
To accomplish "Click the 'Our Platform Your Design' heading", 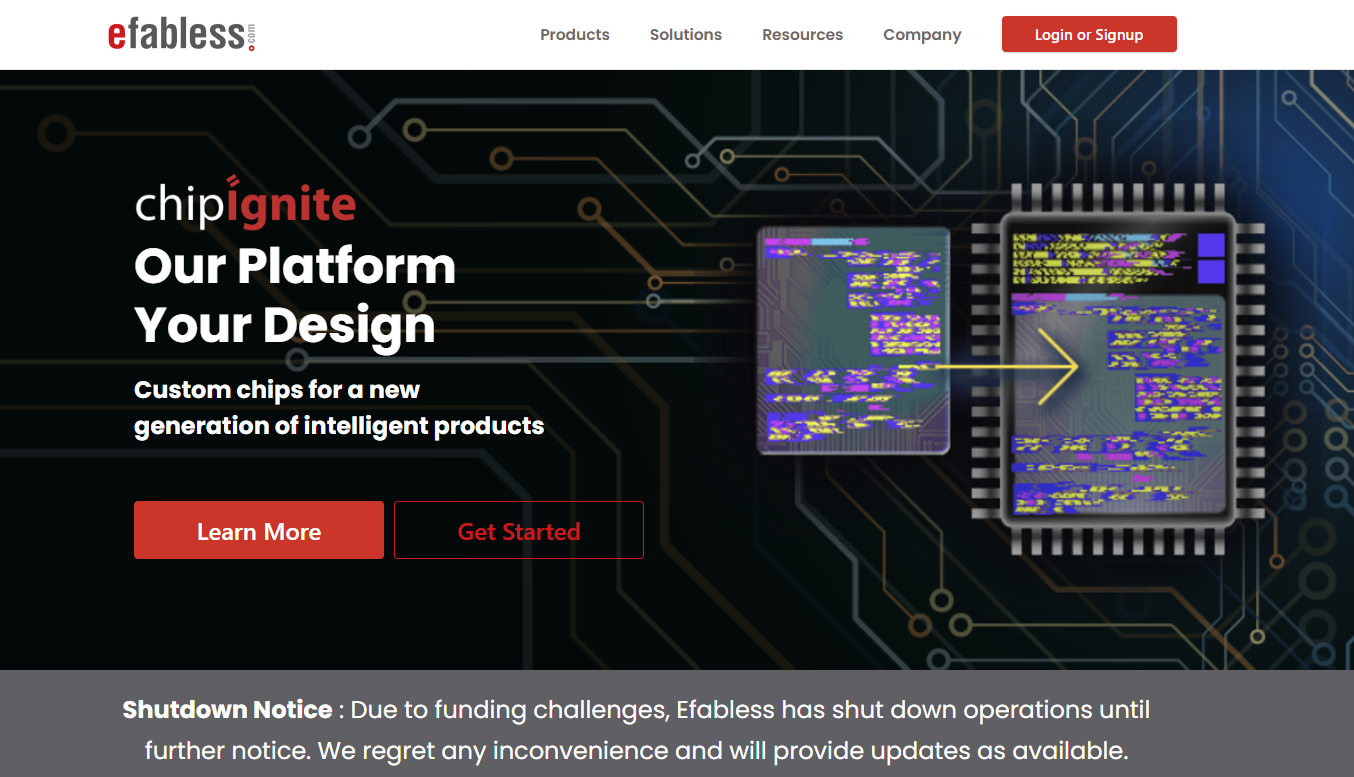I will point(295,295).
